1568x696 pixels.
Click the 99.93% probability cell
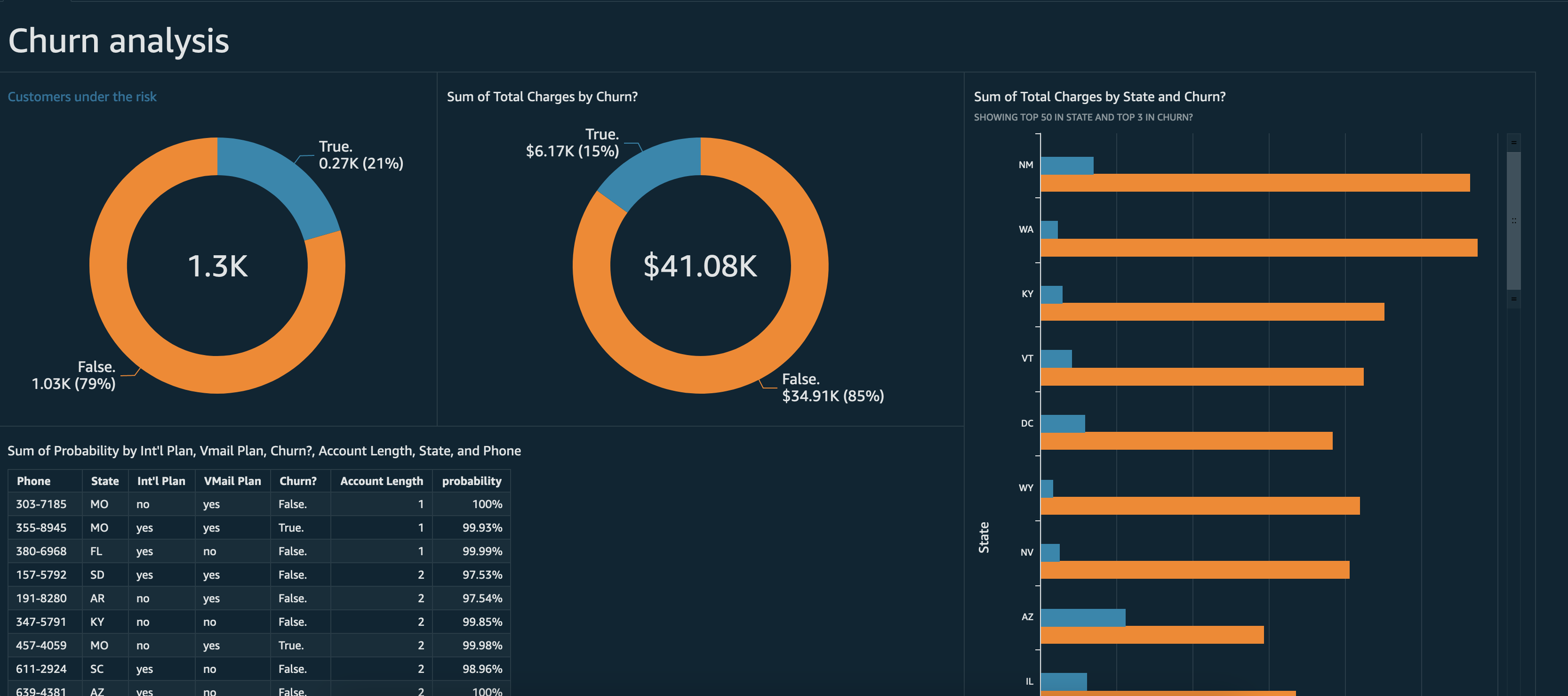coord(481,528)
